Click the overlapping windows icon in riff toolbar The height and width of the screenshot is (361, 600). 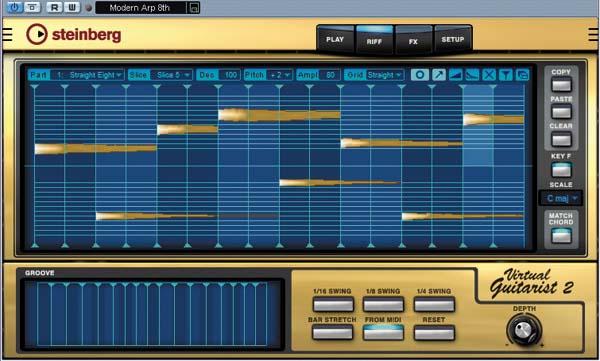[x=522, y=75]
